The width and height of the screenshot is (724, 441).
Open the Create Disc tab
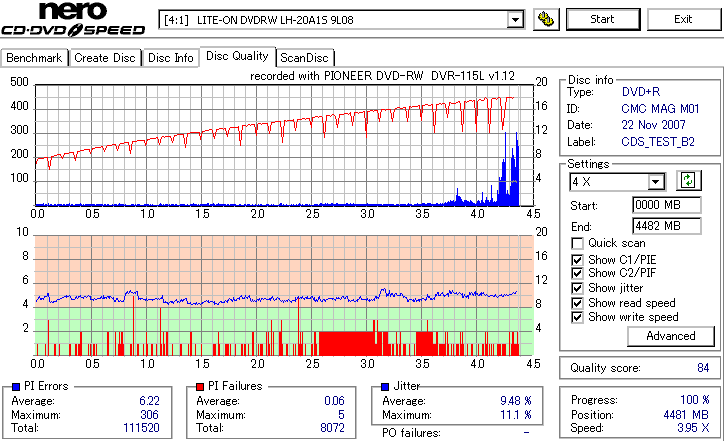[x=105, y=58]
